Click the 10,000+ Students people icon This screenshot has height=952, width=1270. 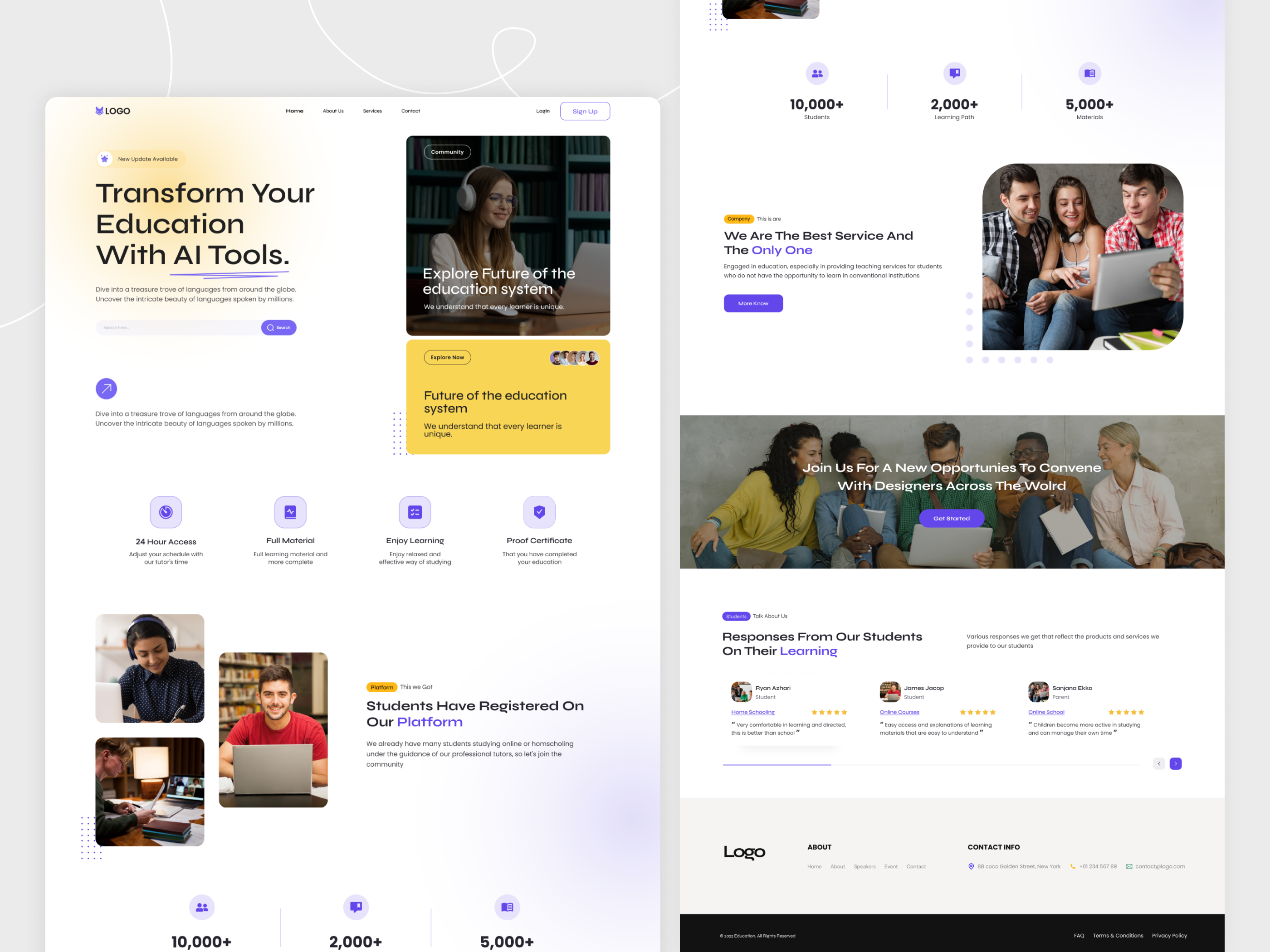(x=818, y=73)
